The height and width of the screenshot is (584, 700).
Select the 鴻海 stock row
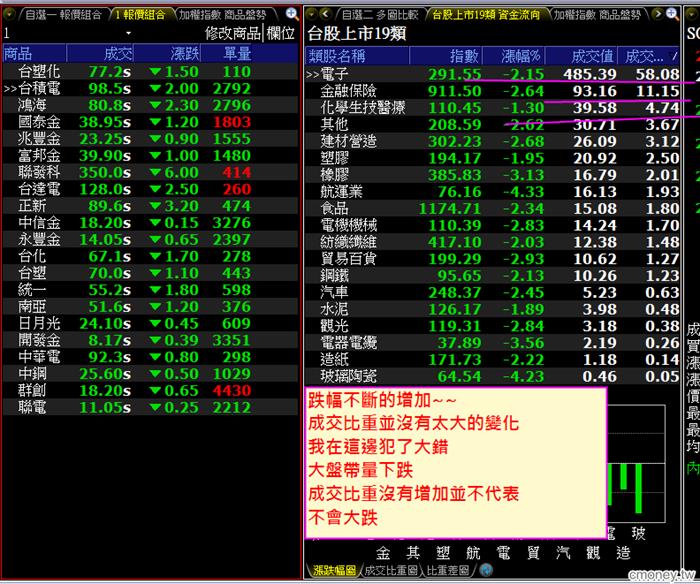150,105
